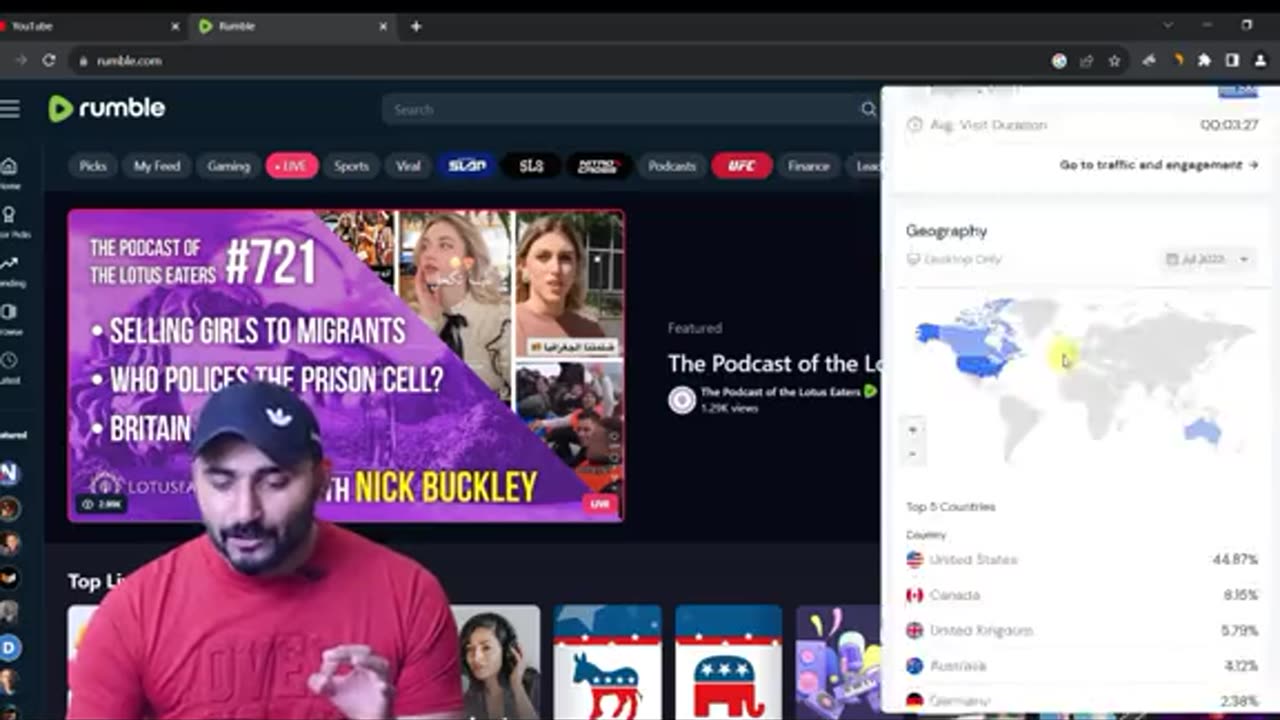Select the Viral category

(408, 166)
